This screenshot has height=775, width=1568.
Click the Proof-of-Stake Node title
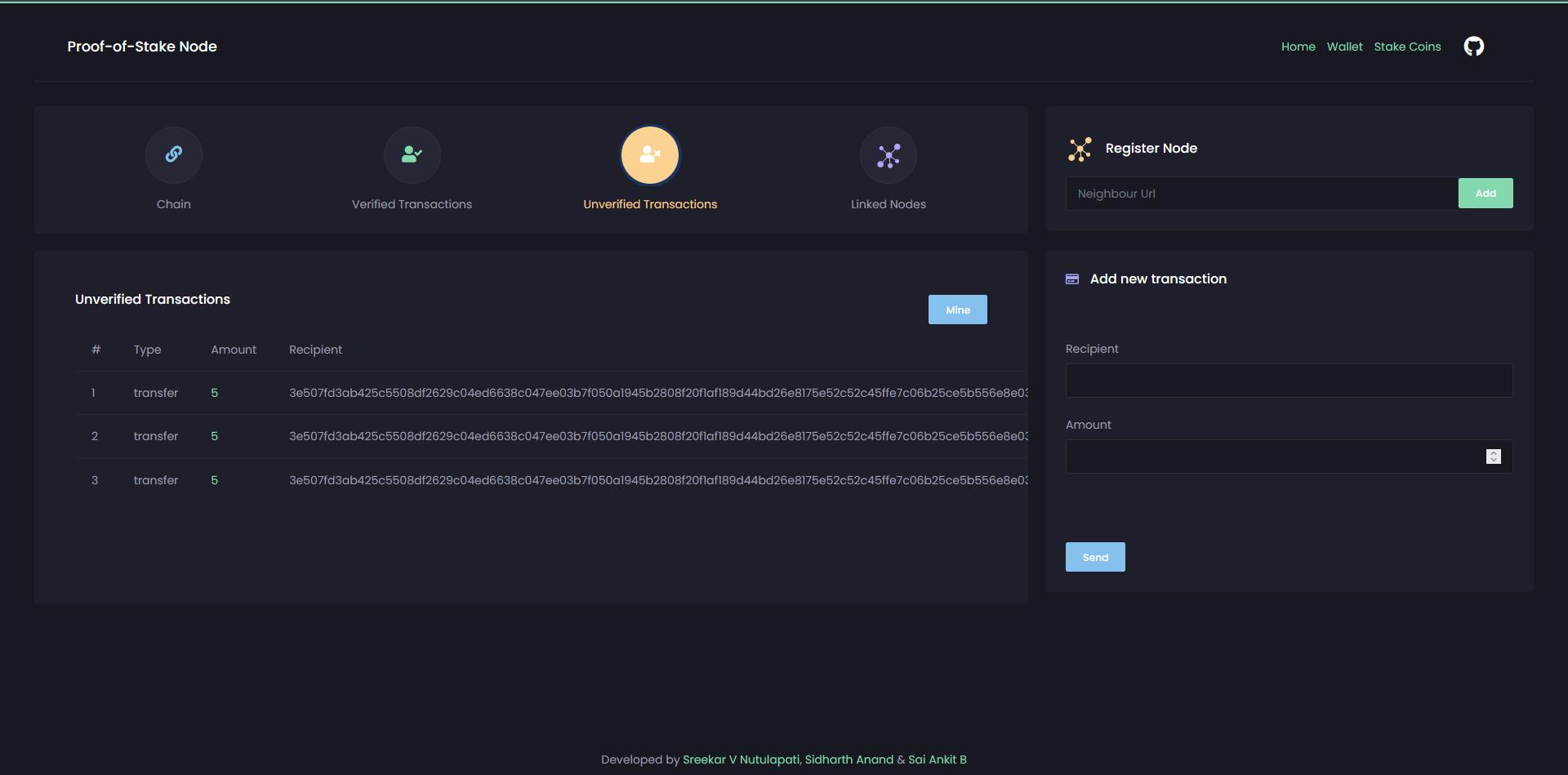point(142,47)
